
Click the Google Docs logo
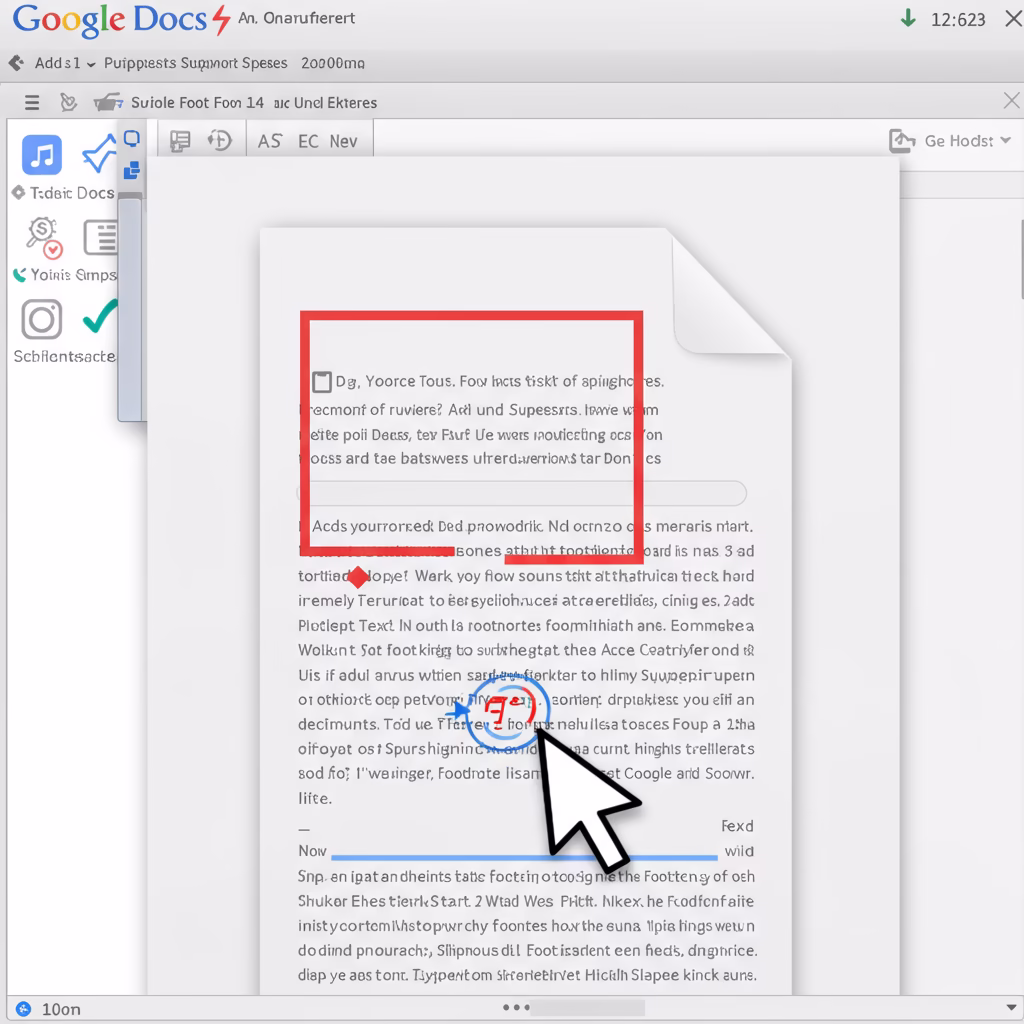coord(110,20)
